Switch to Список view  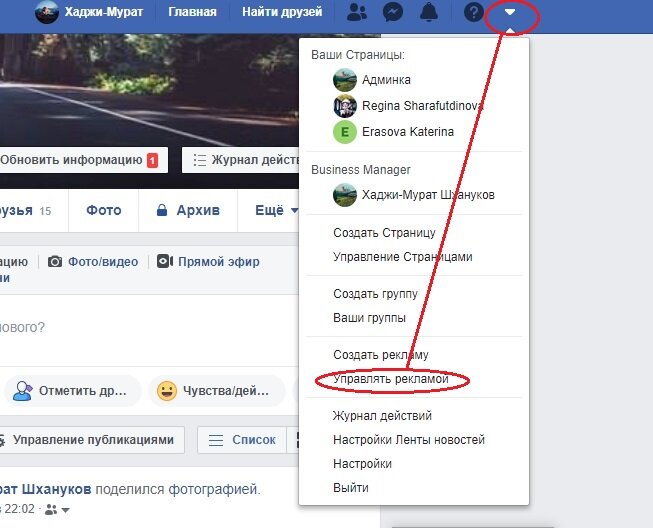(x=242, y=440)
